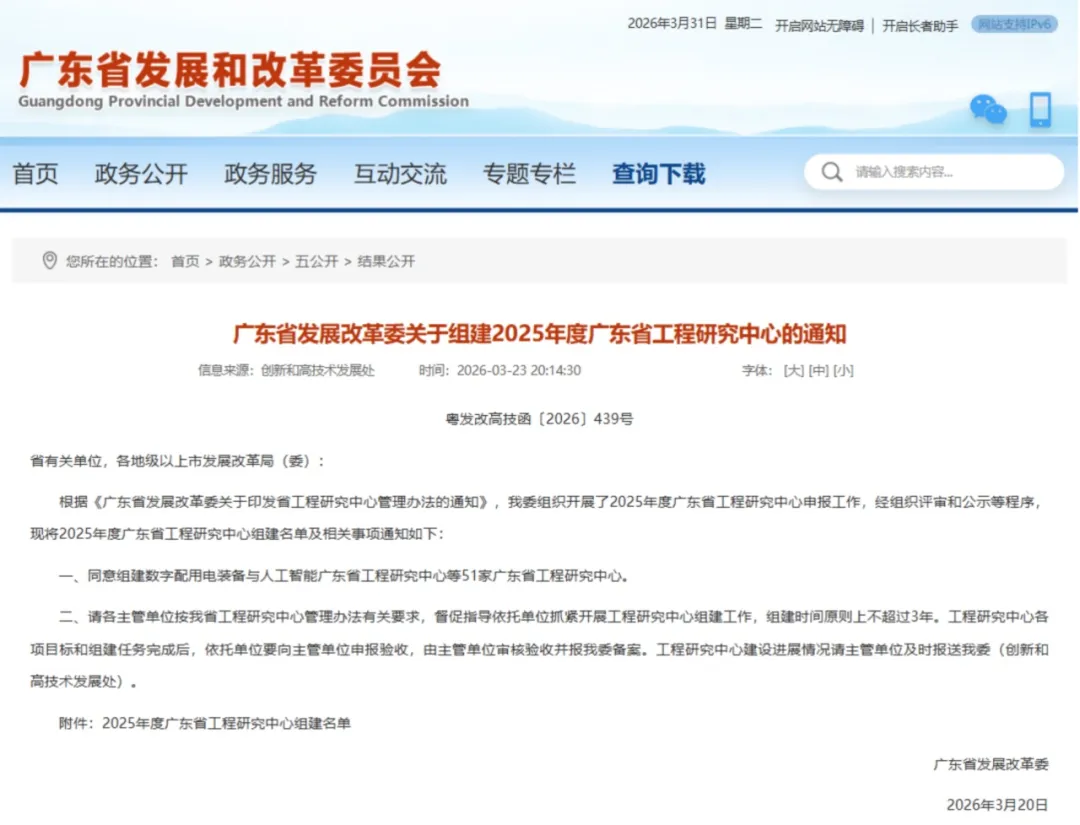
Task: Click the search magnifier icon
Action: 831,171
